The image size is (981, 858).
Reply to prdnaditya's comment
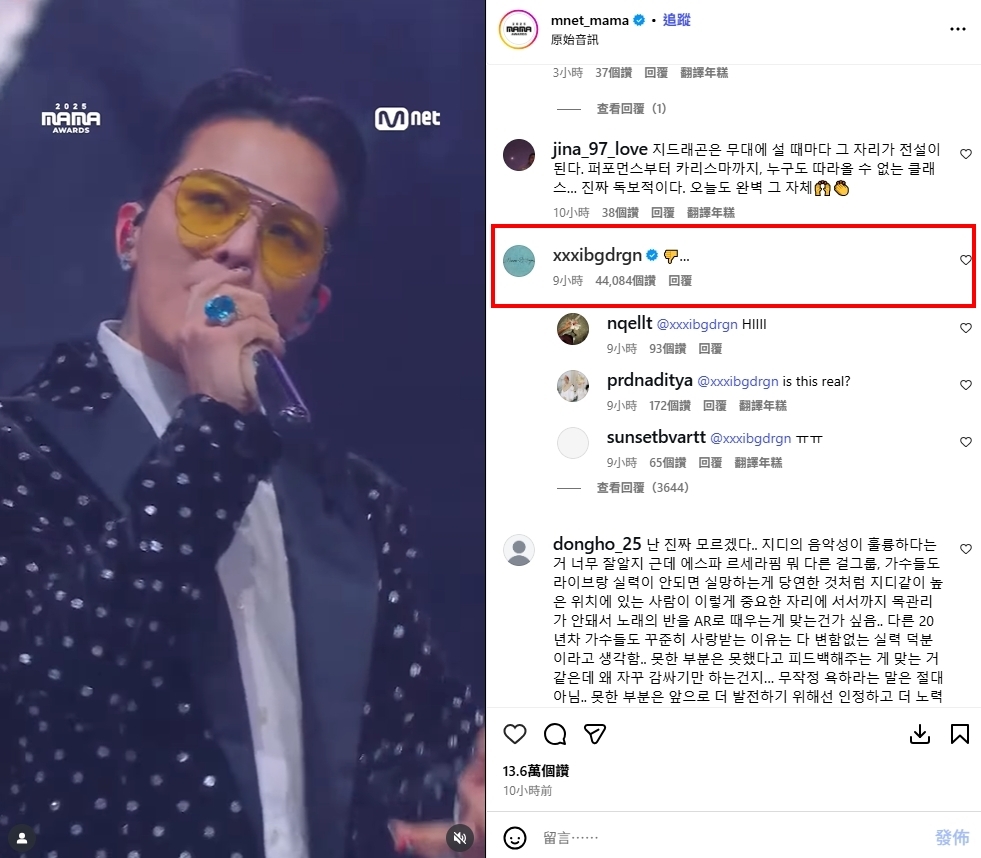(x=714, y=406)
